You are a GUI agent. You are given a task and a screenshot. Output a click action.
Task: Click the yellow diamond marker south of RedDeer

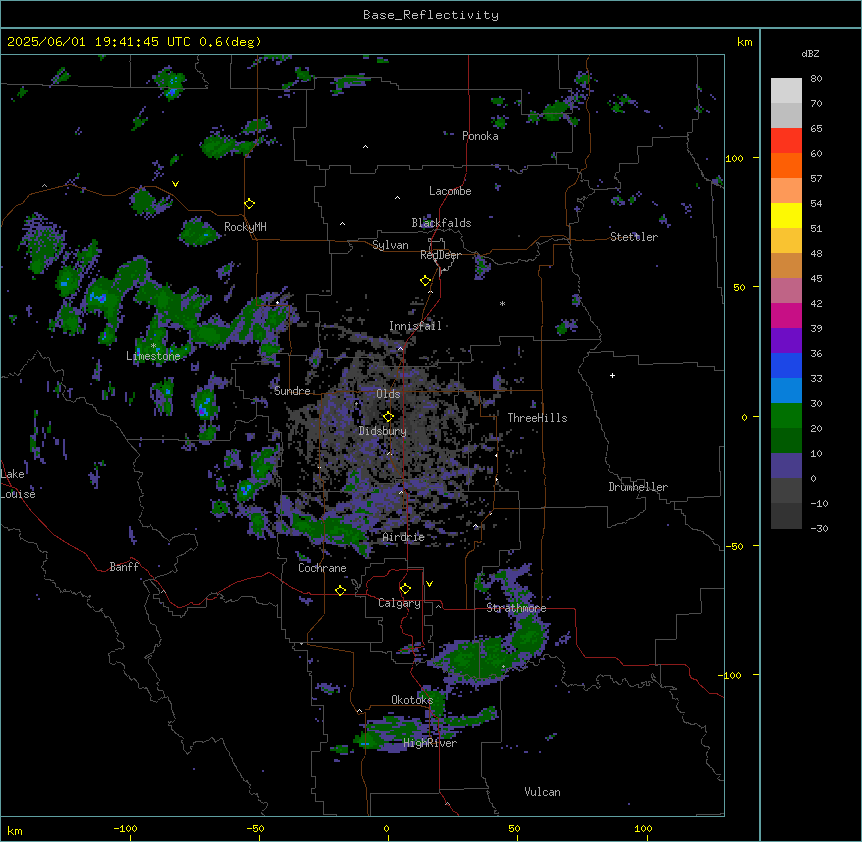click(426, 281)
